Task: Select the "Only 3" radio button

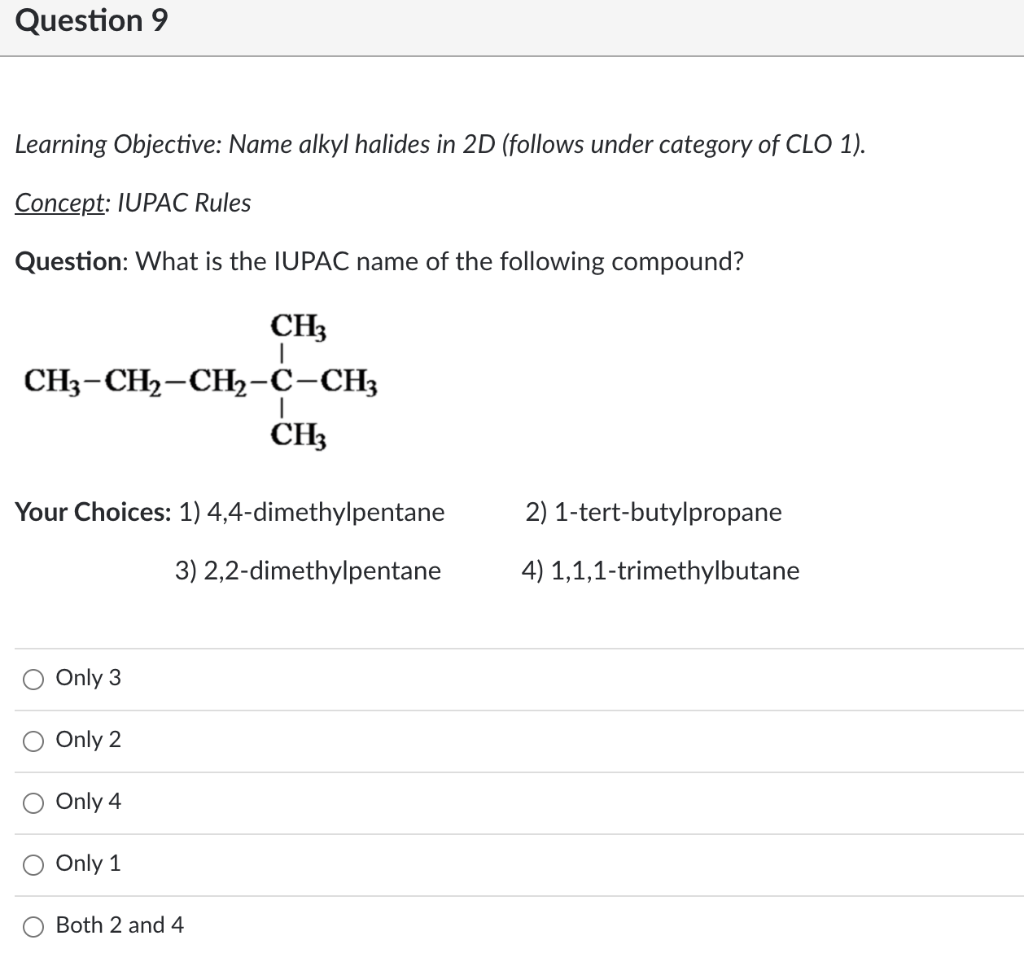Action: [x=33, y=678]
